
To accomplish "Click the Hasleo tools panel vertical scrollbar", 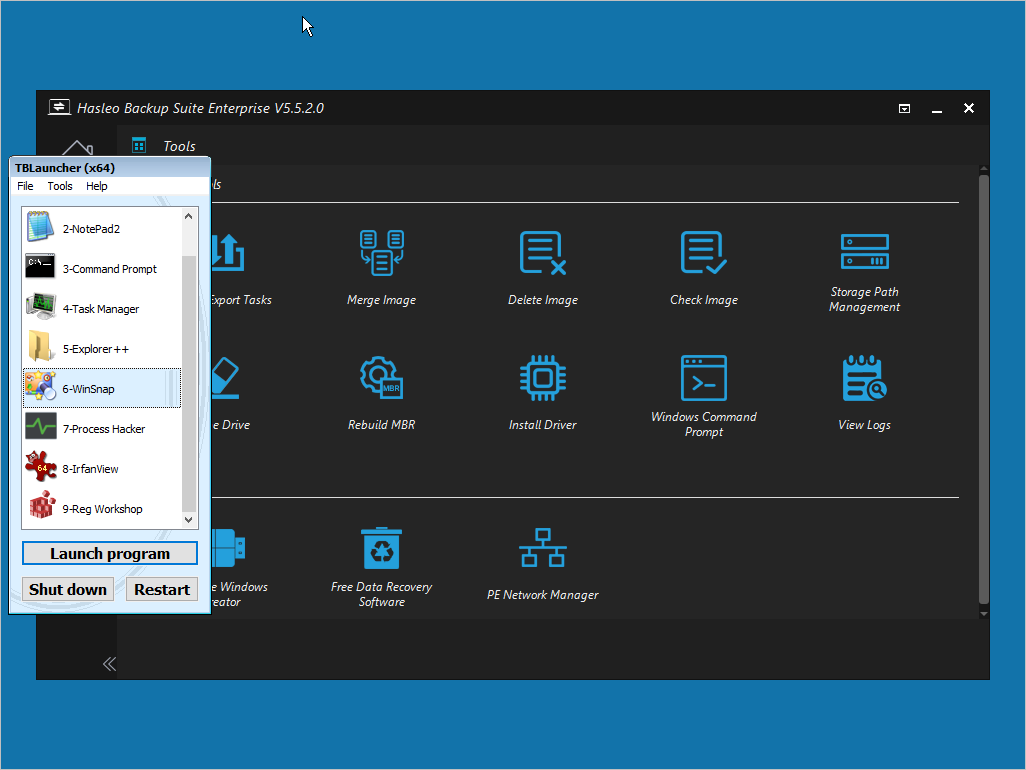I will tap(983, 389).
